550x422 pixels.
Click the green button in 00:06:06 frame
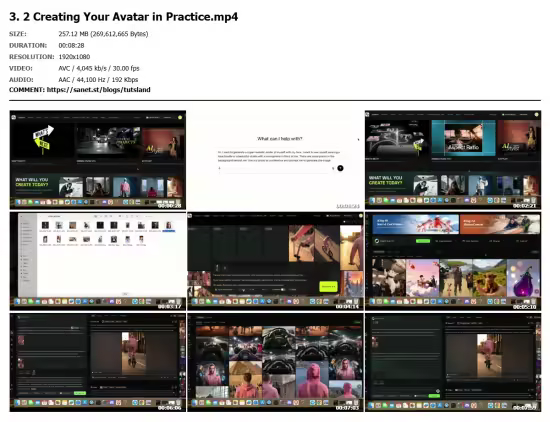(x=80, y=393)
